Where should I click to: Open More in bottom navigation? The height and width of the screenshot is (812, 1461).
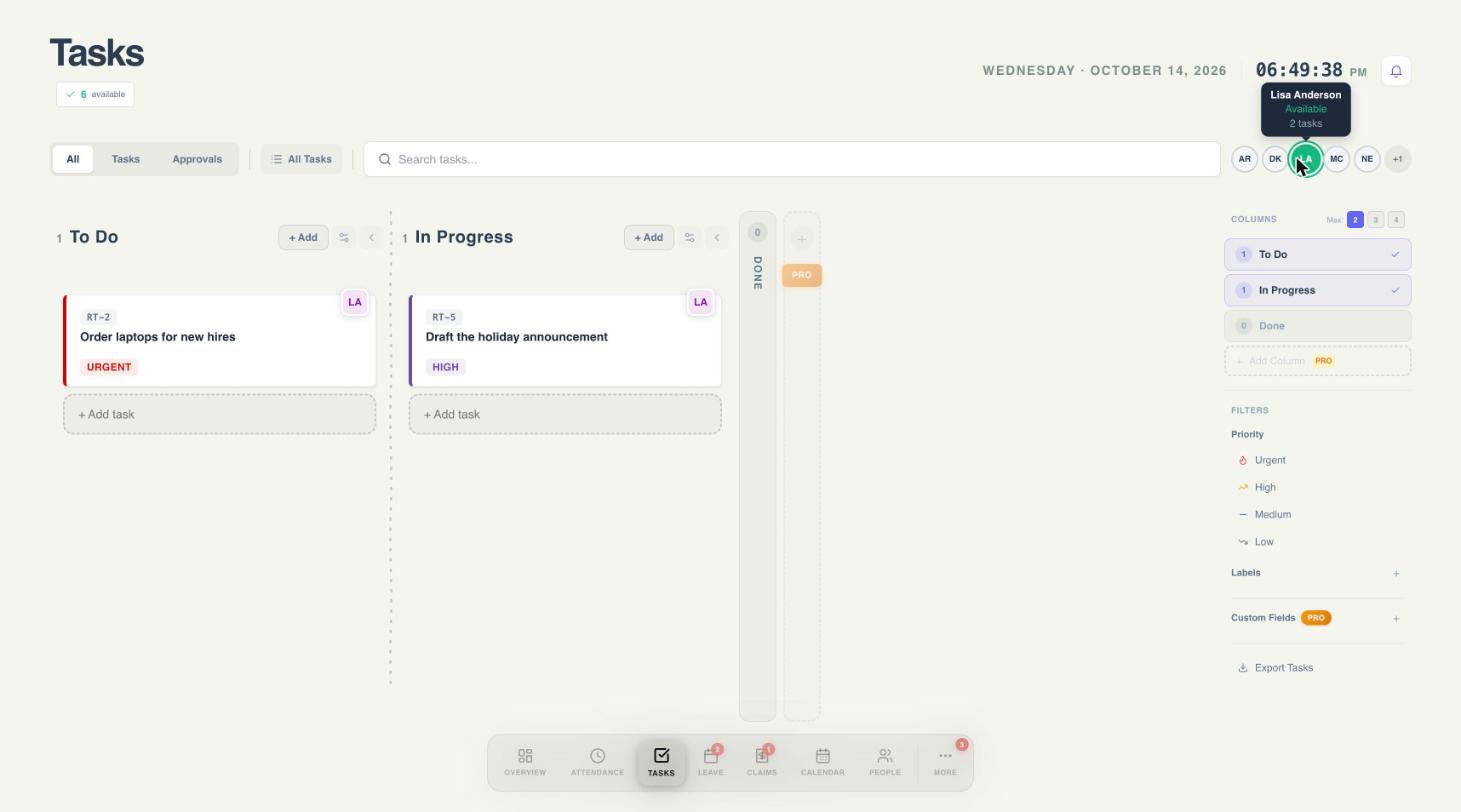(945, 762)
